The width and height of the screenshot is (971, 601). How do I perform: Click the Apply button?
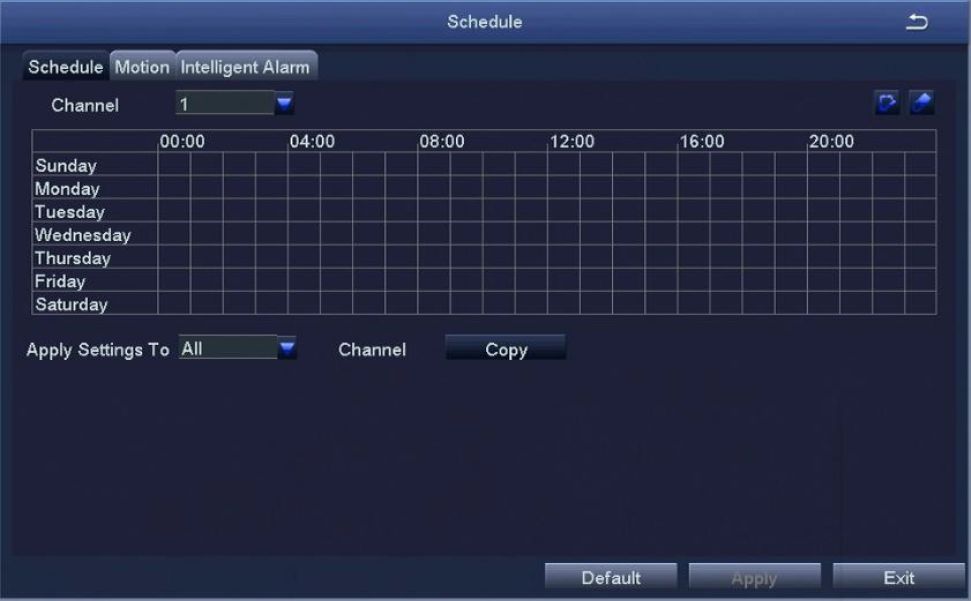pyautogui.click(x=754, y=577)
